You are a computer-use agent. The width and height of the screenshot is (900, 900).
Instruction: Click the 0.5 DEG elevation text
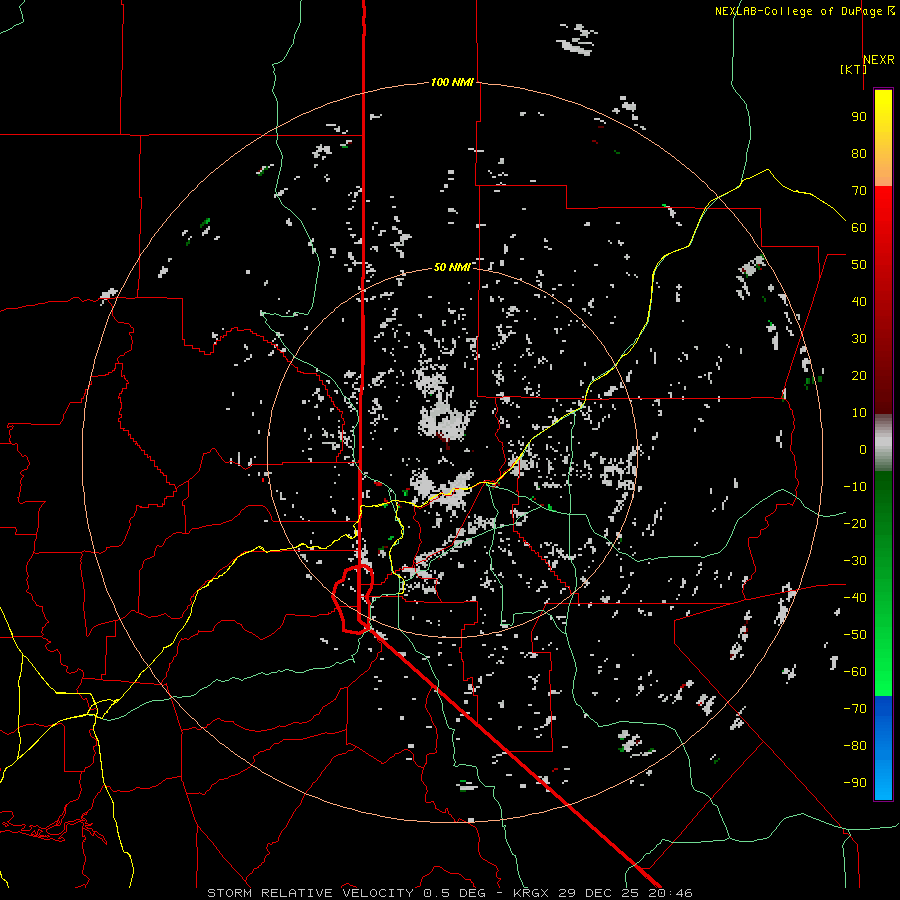(455, 893)
